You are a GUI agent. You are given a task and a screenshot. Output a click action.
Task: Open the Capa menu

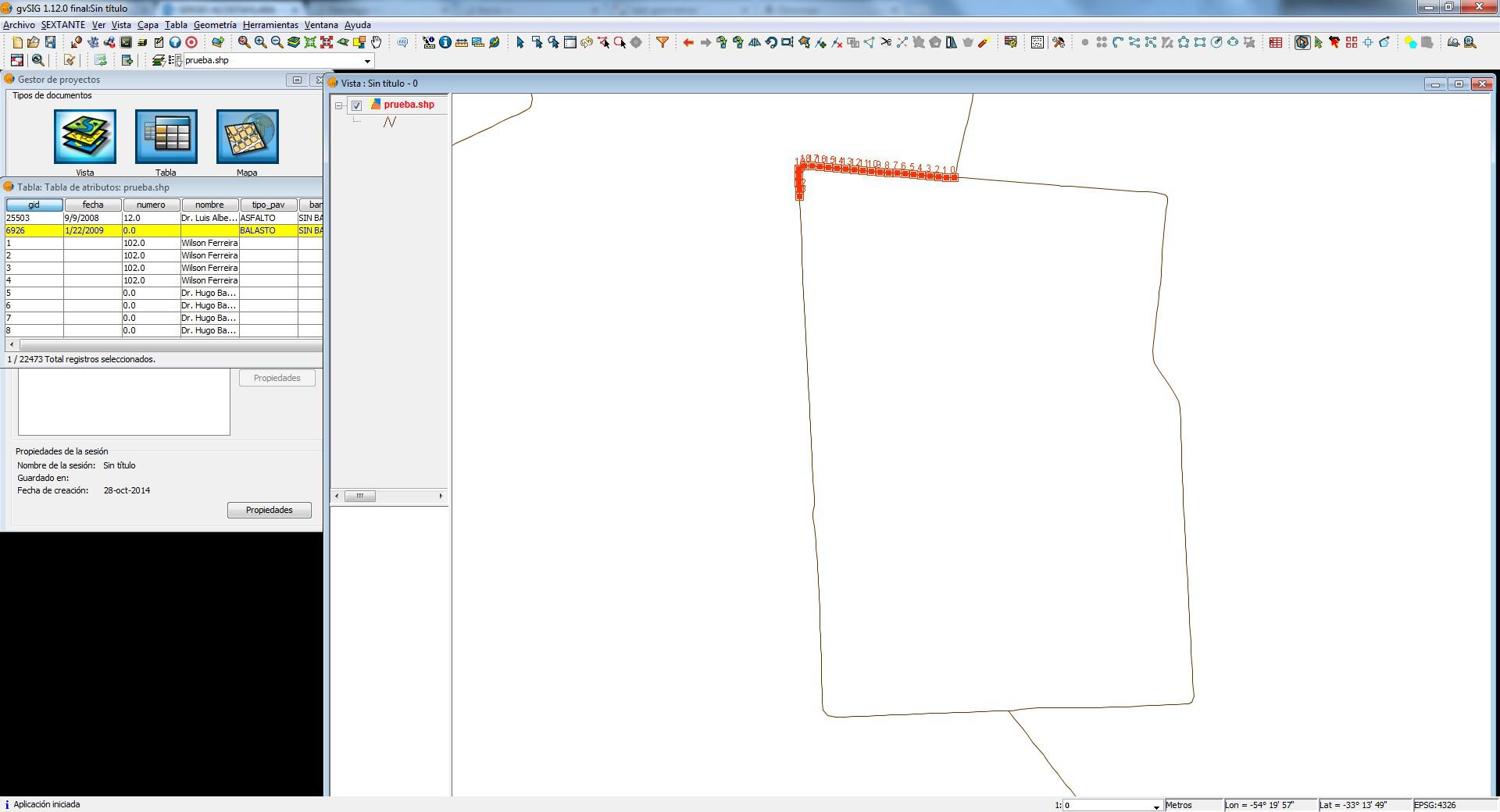pos(148,25)
